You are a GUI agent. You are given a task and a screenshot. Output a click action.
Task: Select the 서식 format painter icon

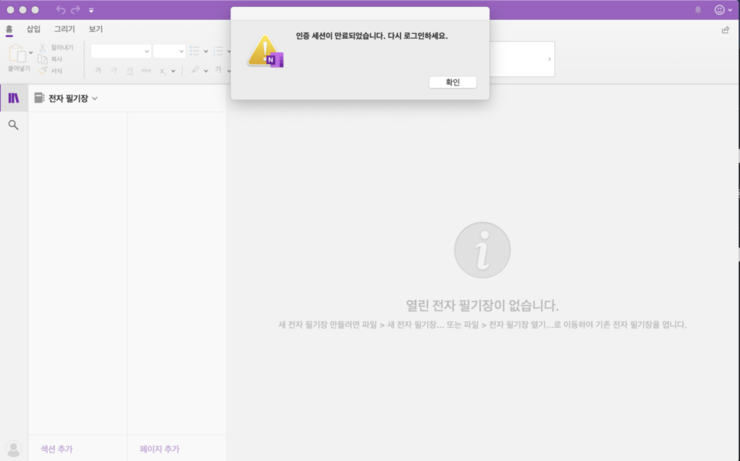[x=42, y=71]
